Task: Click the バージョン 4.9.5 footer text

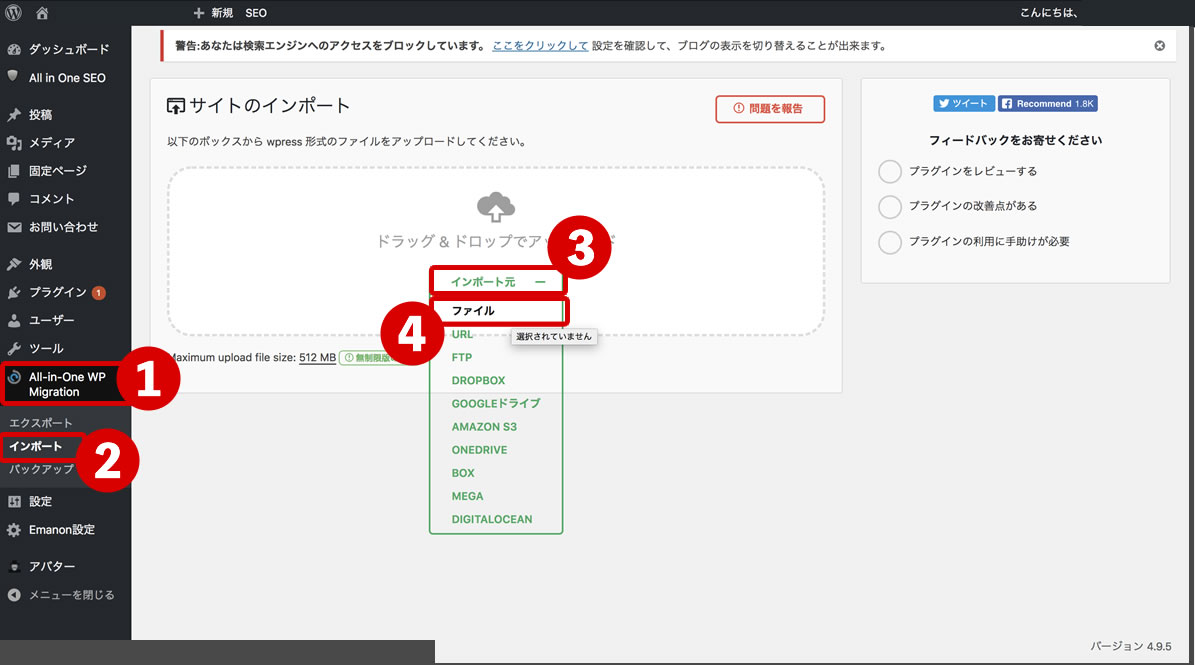Action: tap(1130, 646)
